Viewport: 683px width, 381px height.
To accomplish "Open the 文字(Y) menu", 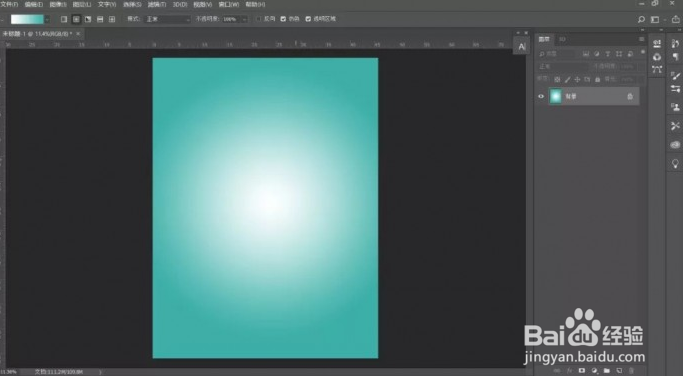I will [107, 4].
